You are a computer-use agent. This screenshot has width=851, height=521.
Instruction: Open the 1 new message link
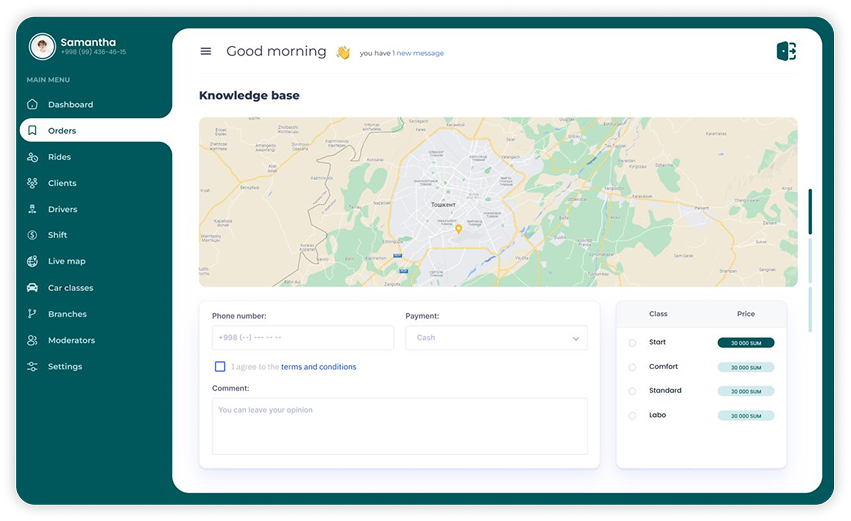[418, 53]
